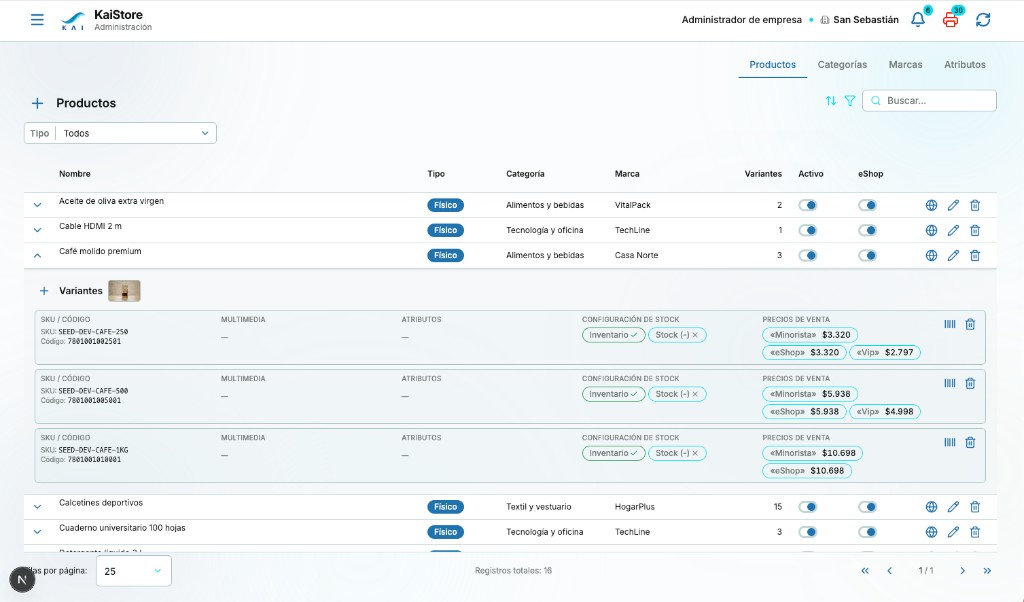The width and height of the screenshot is (1024, 602).
Task: Open the notifications bell
Action: tap(918, 20)
